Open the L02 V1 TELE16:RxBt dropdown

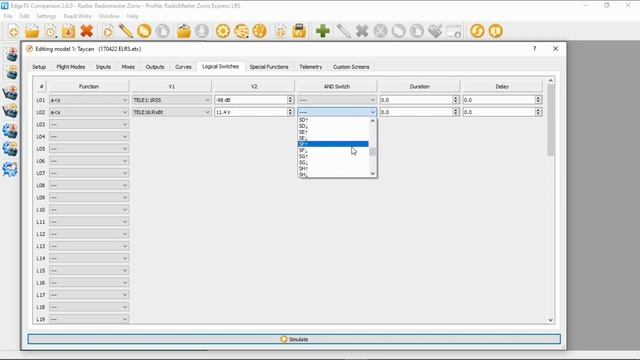(x=171, y=112)
